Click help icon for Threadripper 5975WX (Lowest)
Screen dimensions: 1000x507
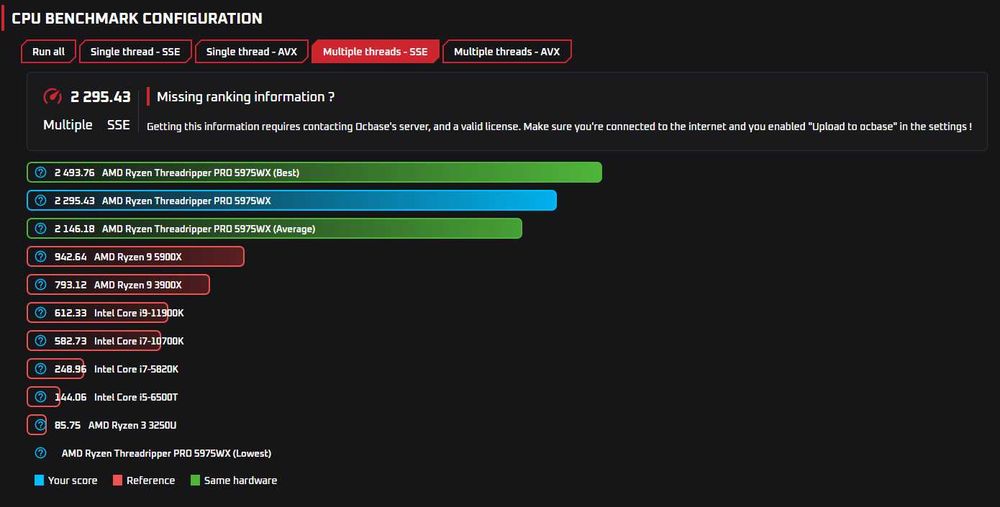[x=40, y=453]
